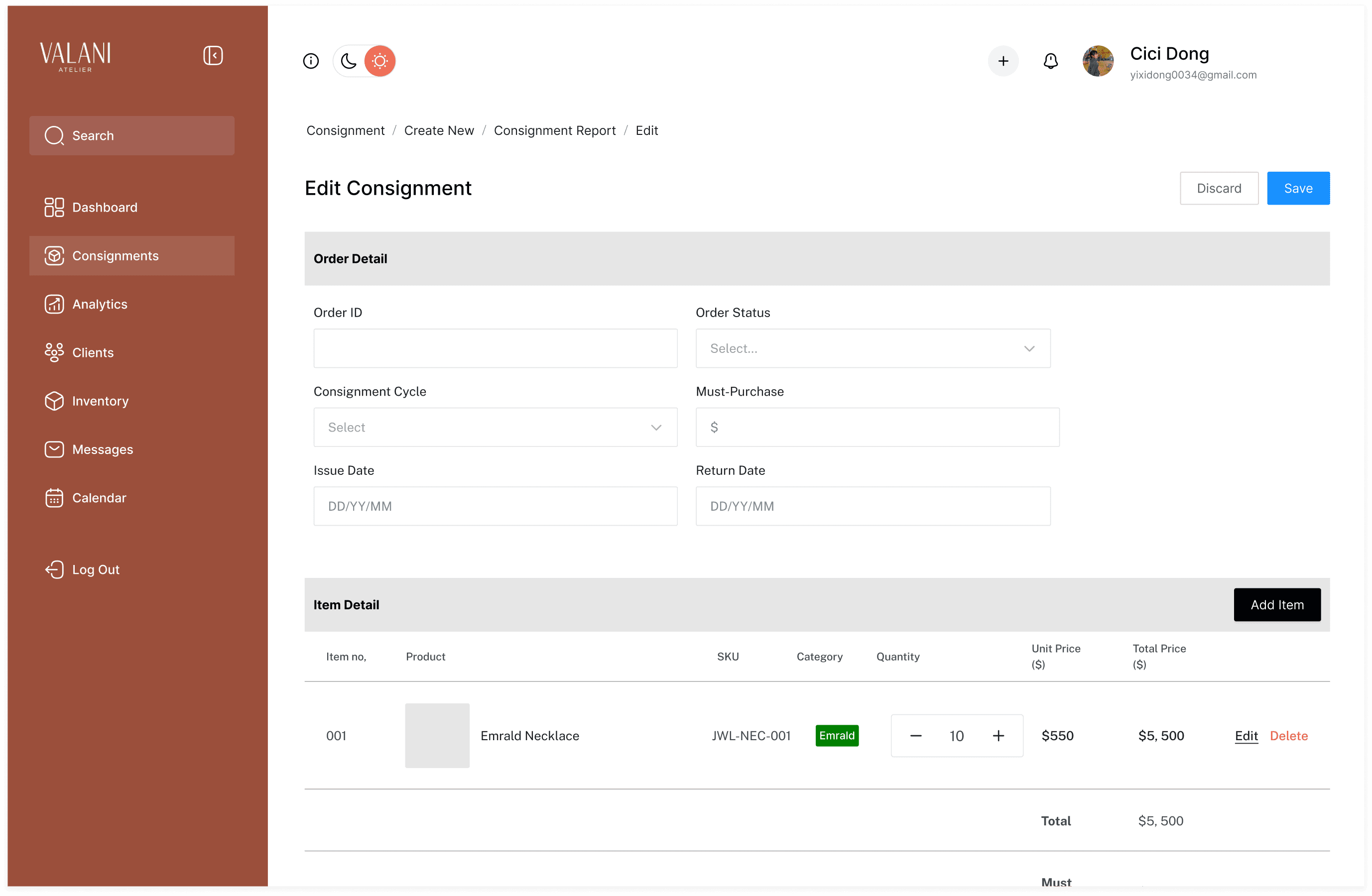Click the Dashboard grid icon
Image resolution: width=1372 pixels, height=896 pixels.
coord(54,208)
